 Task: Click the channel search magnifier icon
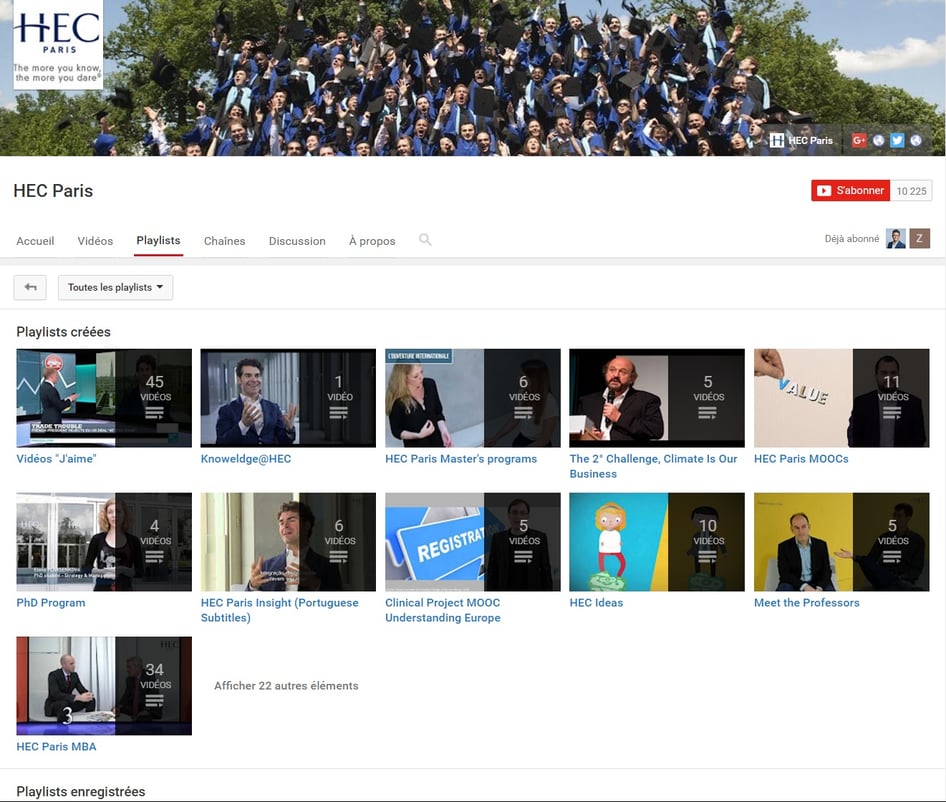tap(425, 240)
